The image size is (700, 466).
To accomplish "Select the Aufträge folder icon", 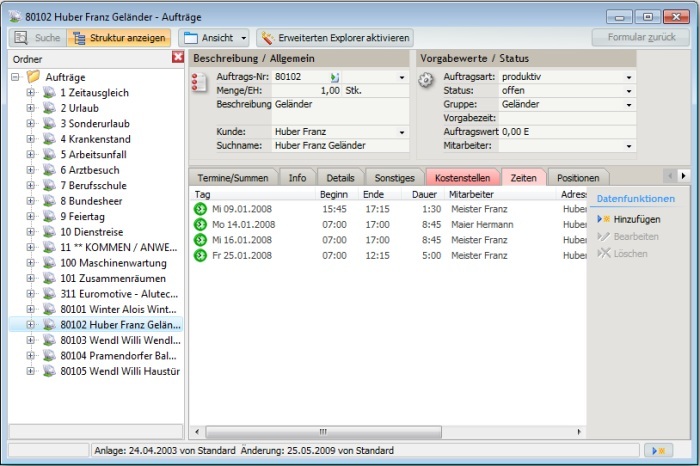I will coord(33,77).
